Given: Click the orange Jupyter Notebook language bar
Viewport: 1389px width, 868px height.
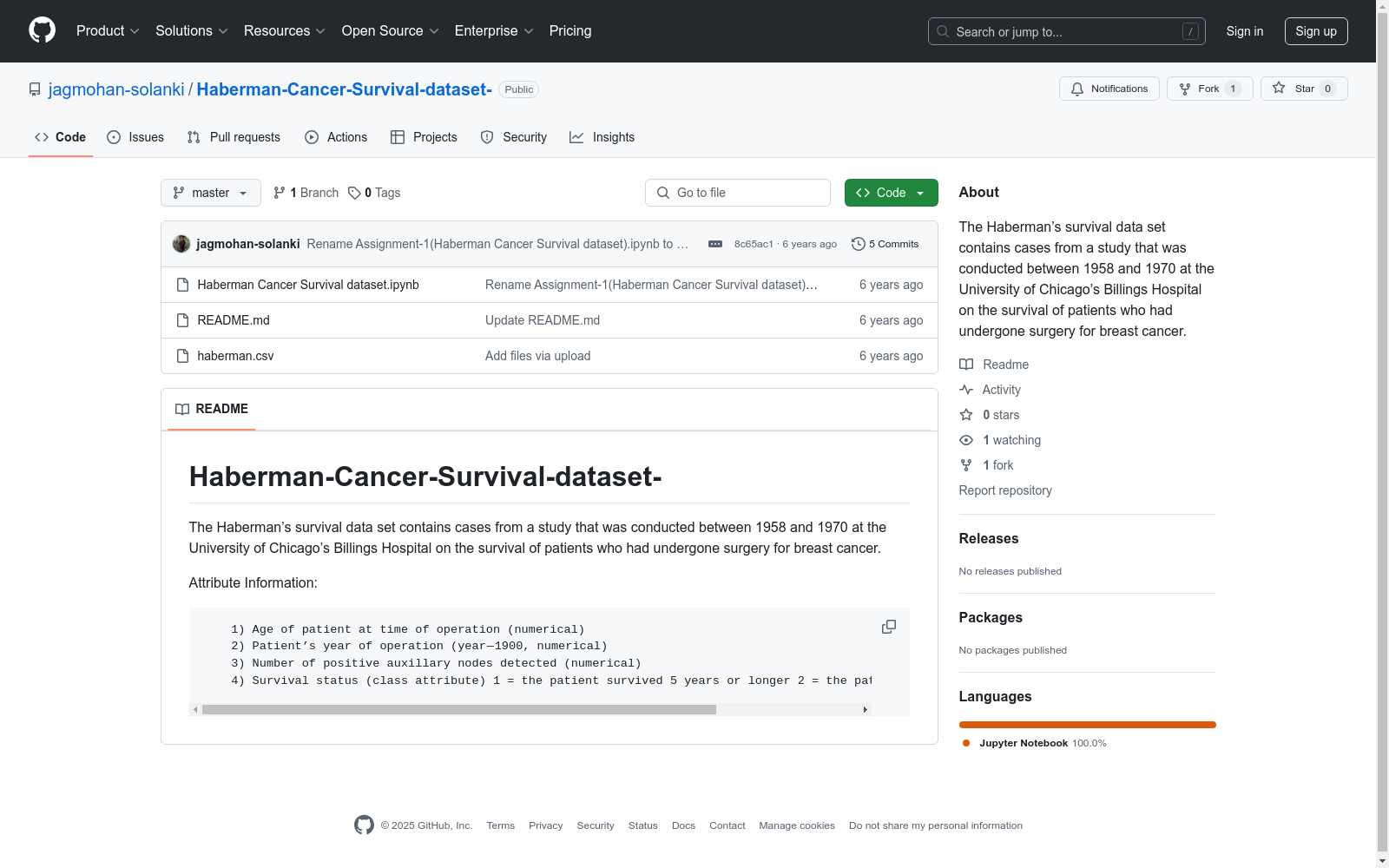Looking at the screenshot, I should (1087, 725).
